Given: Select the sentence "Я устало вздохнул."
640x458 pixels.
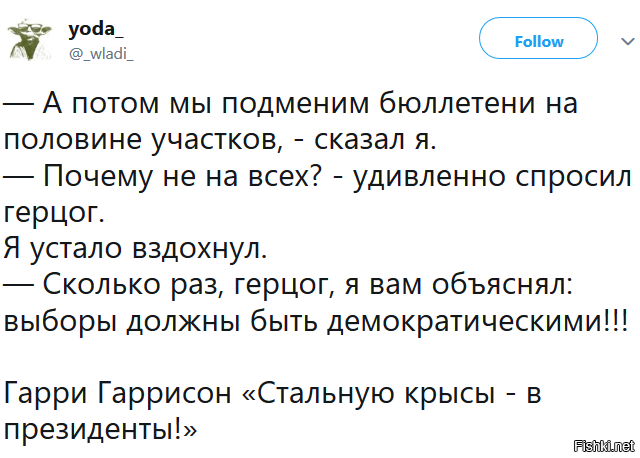Looking at the screenshot, I should 135,249.
